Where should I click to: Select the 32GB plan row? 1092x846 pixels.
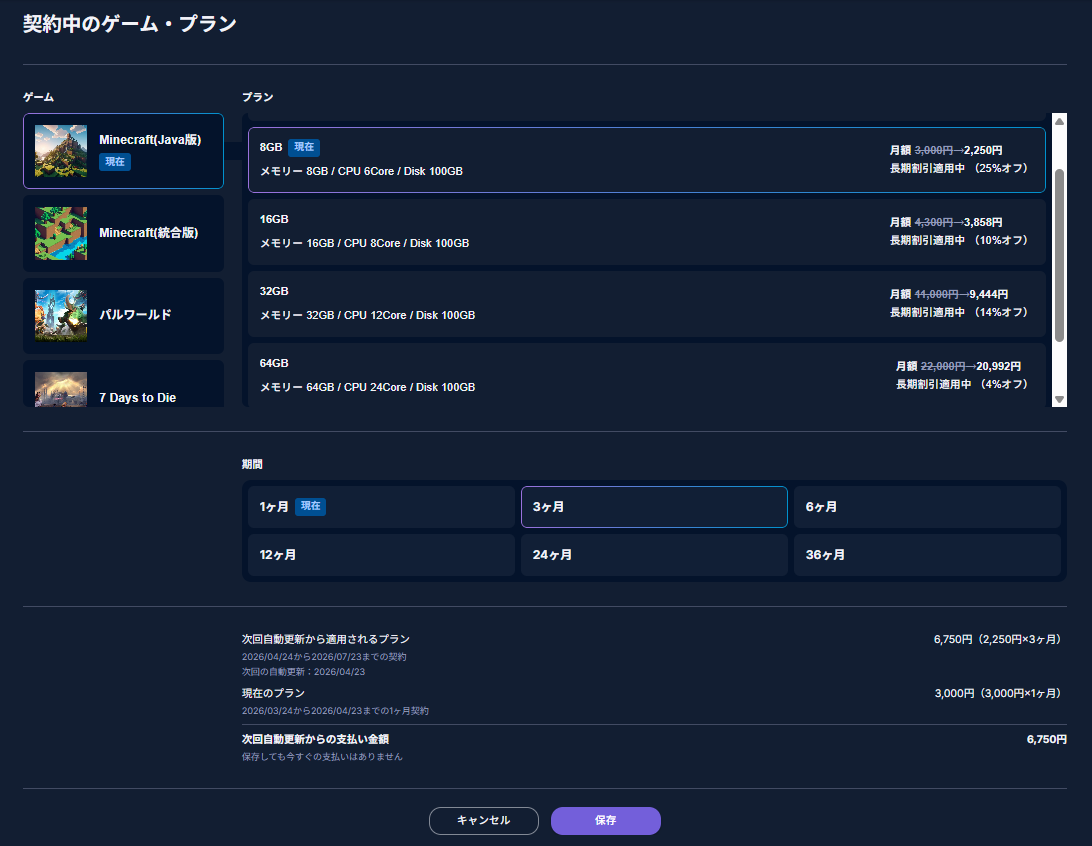point(646,304)
